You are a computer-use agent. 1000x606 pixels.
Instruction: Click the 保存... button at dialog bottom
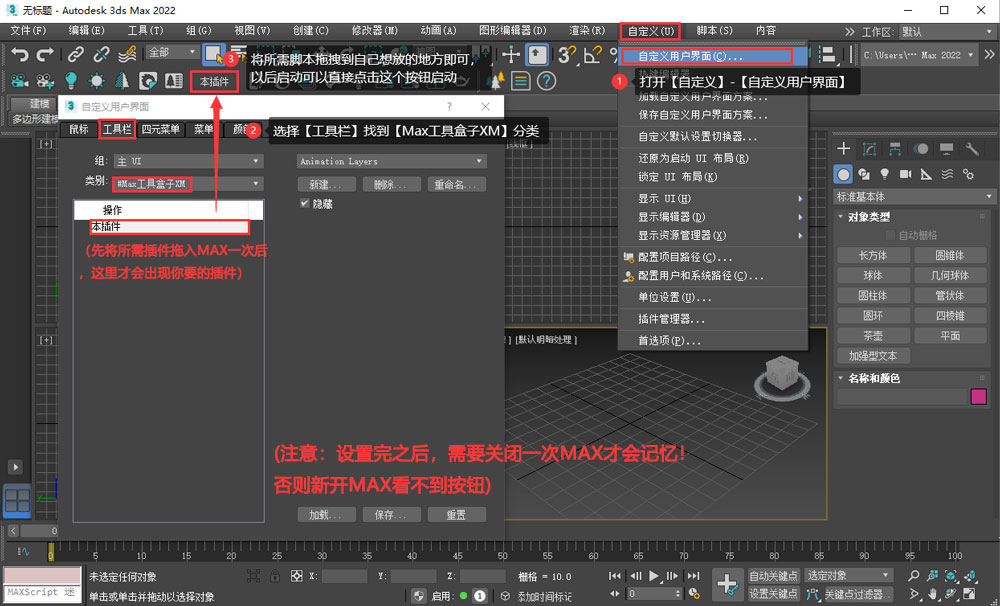click(392, 515)
